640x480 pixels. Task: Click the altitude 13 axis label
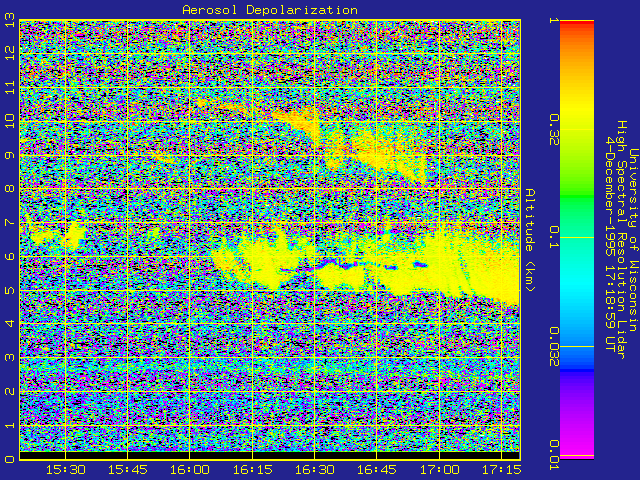(x=10, y=20)
